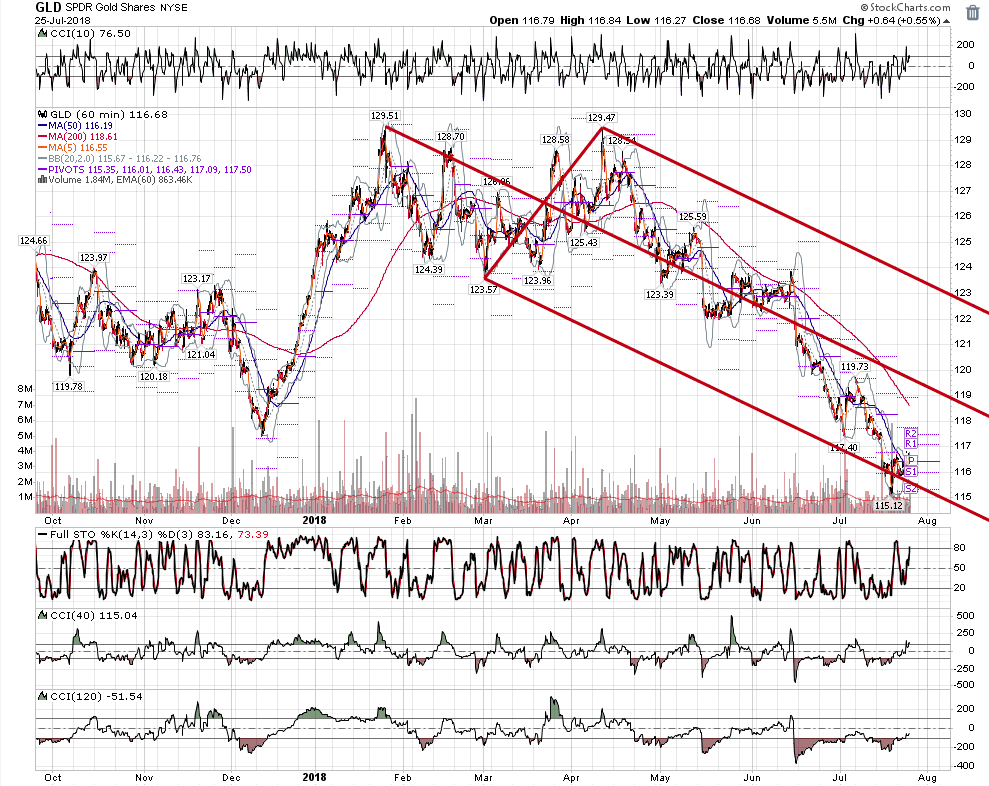Click the blue MA(50) legend line swatch

pyautogui.click(x=43, y=126)
